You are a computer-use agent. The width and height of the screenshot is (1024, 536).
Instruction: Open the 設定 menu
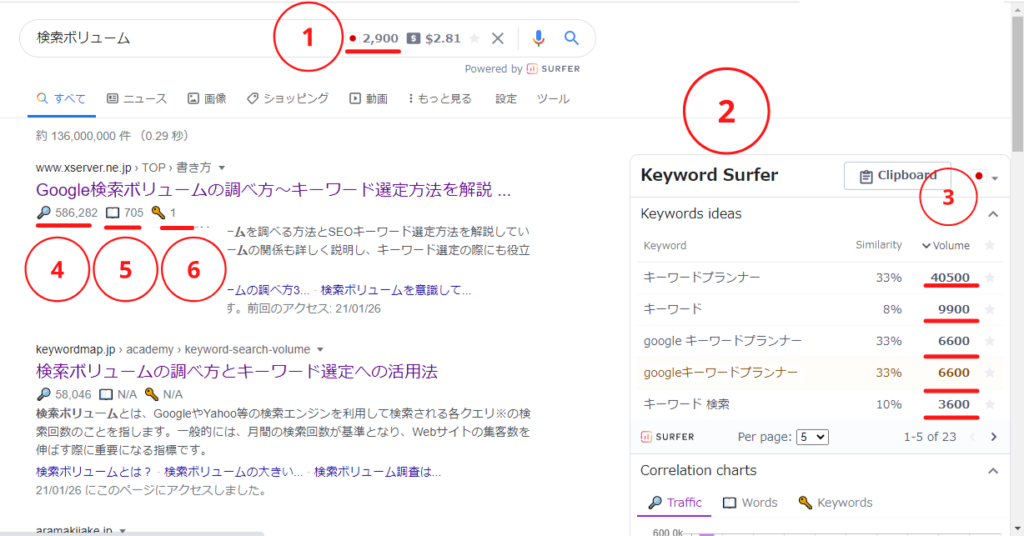pyautogui.click(x=505, y=99)
